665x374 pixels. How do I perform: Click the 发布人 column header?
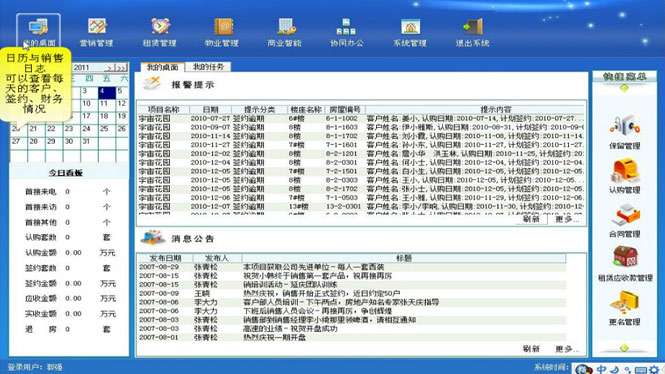point(217,258)
